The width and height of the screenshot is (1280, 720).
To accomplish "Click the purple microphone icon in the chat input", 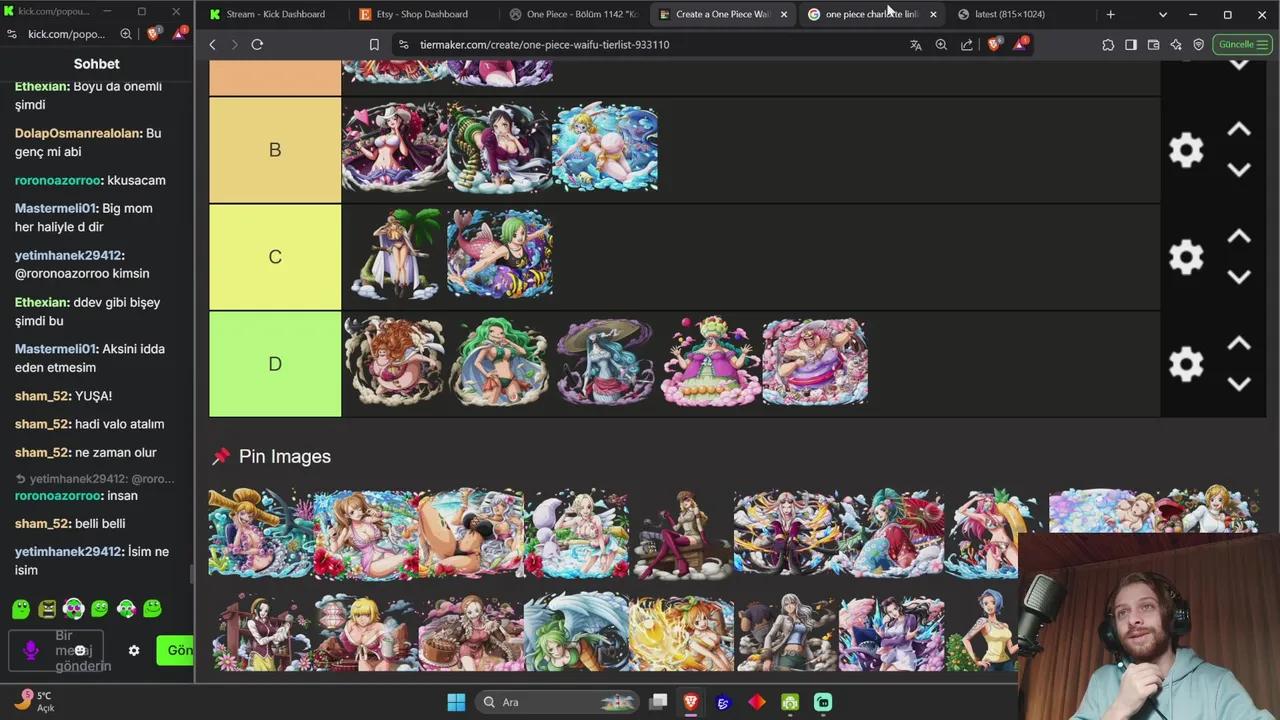I will (x=30, y=650).
